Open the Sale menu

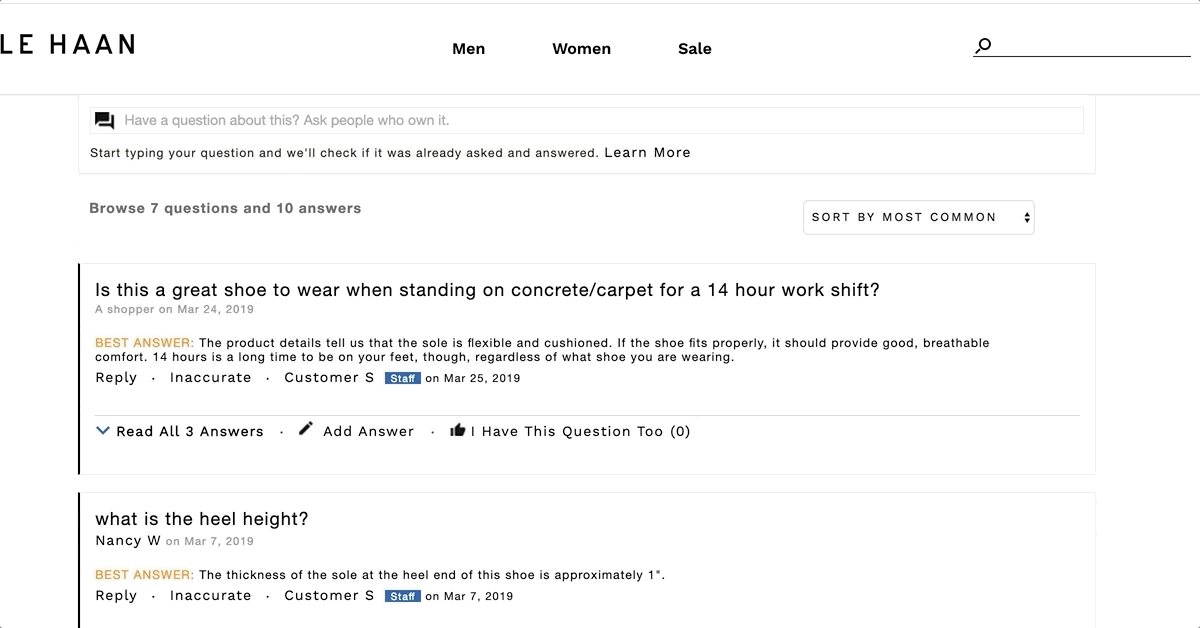pyautogui.click(x=695, y=48)
